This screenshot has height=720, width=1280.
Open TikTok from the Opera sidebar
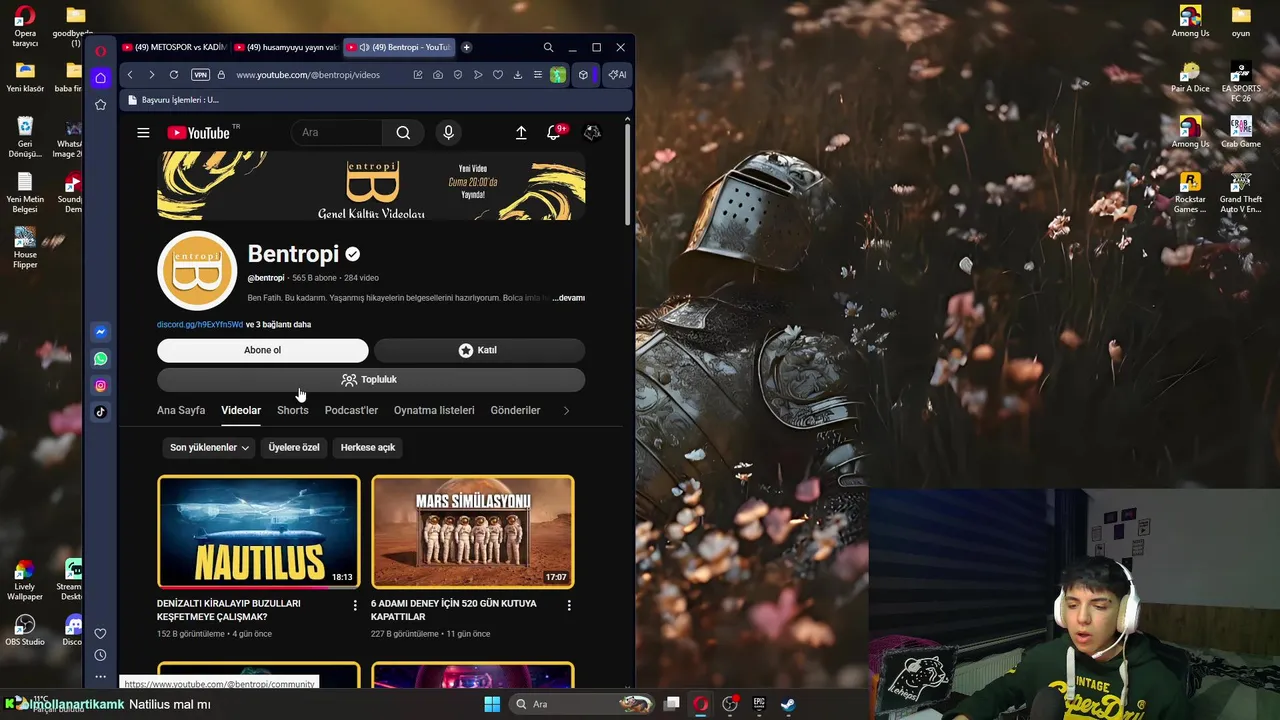[100, 411]
